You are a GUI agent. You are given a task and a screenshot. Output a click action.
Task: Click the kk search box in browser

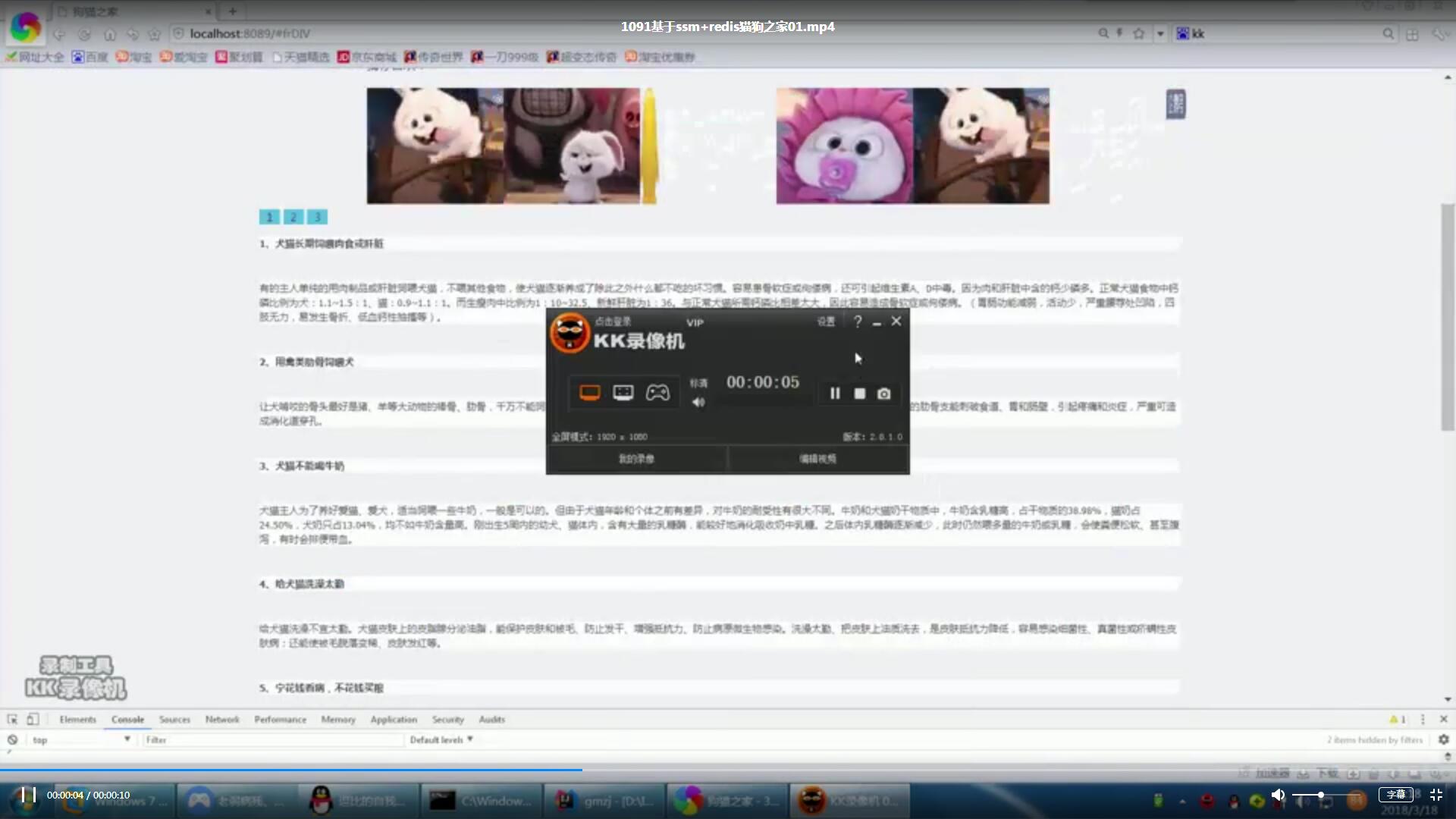tap(1285, 33)
